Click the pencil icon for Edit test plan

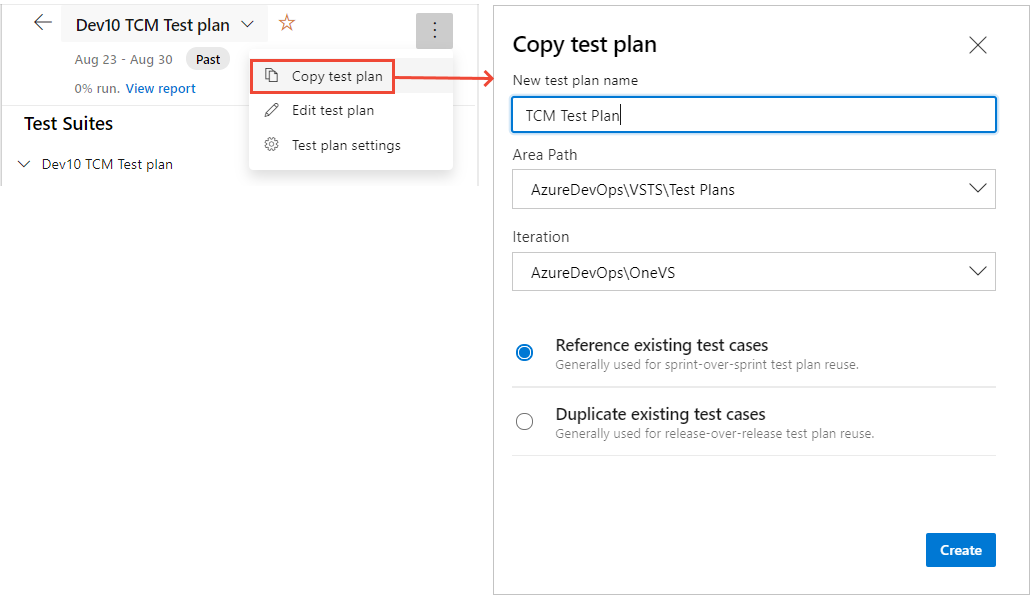[270, 110]
